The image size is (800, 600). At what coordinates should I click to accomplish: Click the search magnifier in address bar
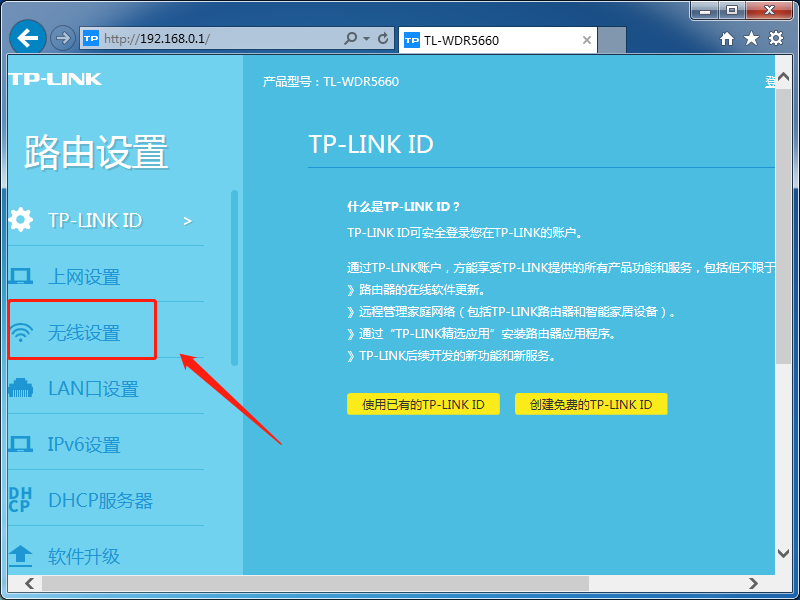click(x=350, y=38)
